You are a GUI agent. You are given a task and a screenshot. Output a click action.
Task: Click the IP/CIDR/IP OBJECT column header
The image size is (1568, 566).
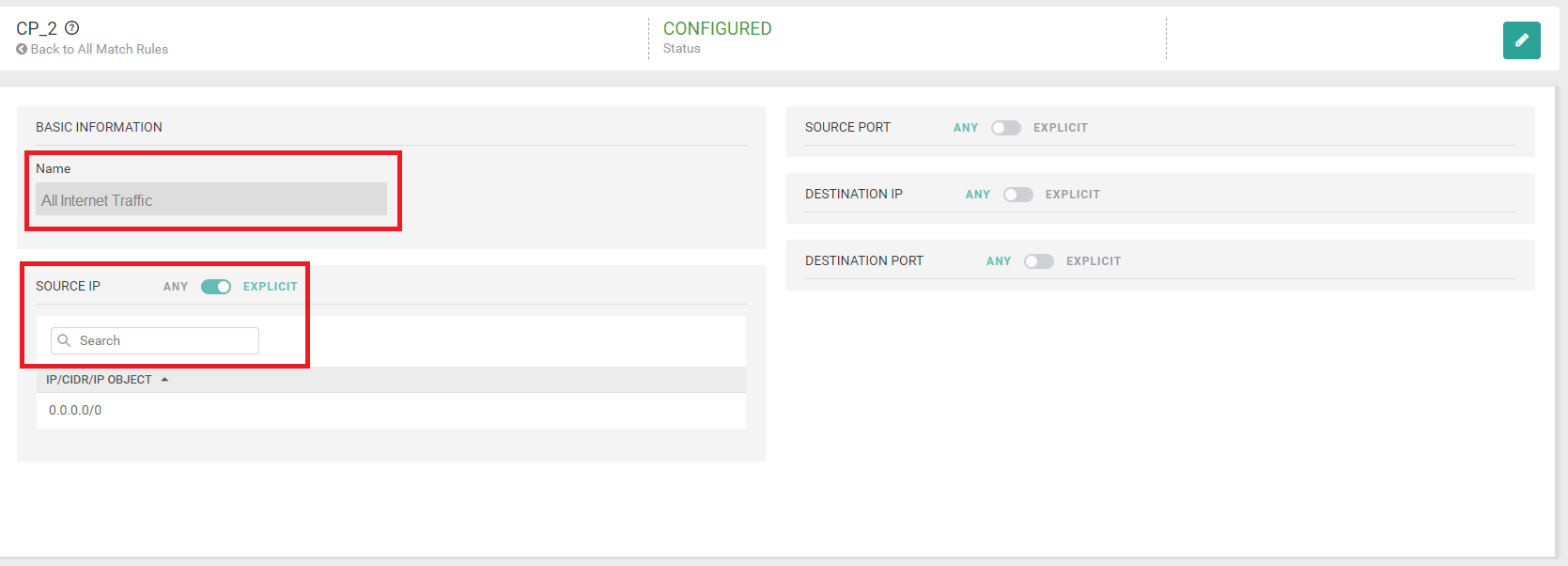[98, 379]
